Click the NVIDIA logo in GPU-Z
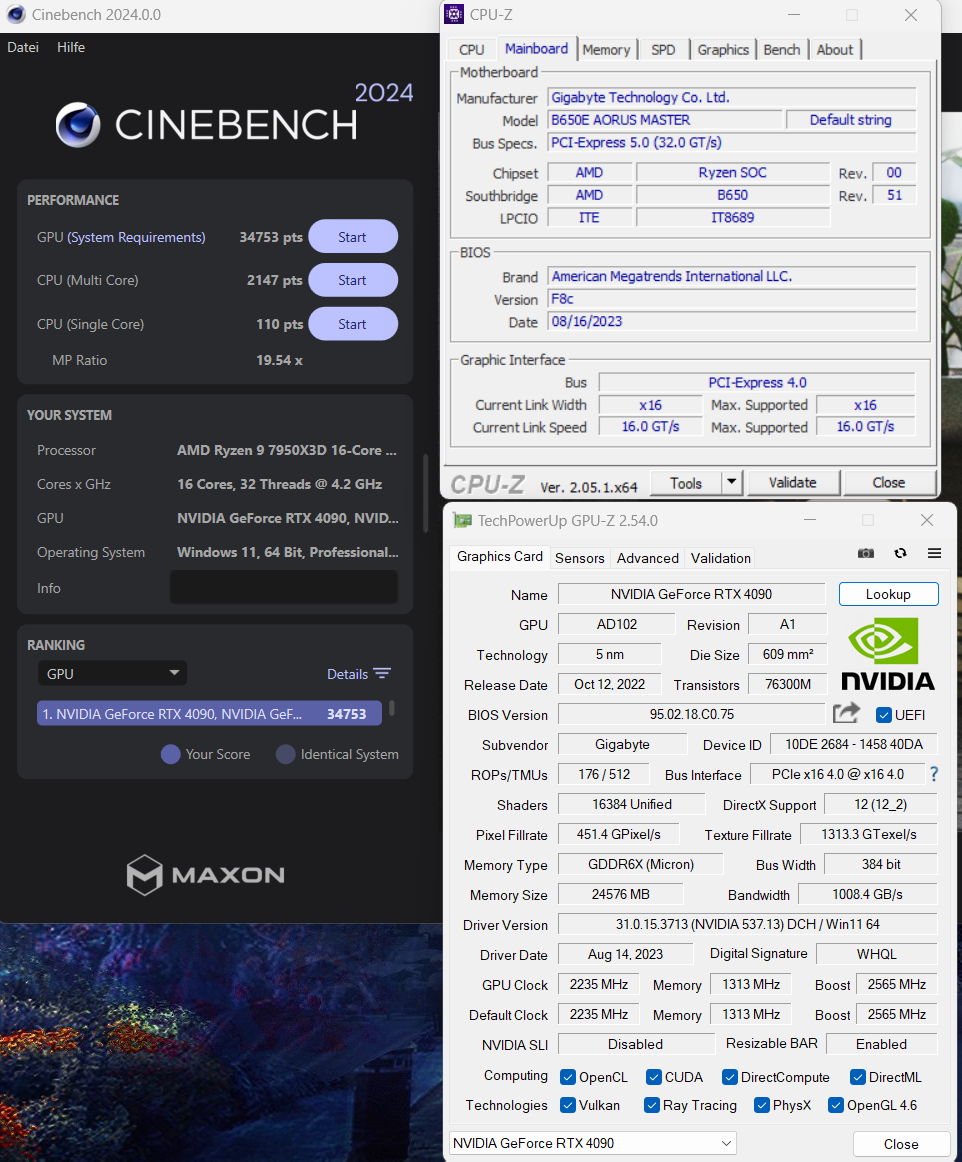Screen dimensions: 962x1162 click(x=888, y=654)
